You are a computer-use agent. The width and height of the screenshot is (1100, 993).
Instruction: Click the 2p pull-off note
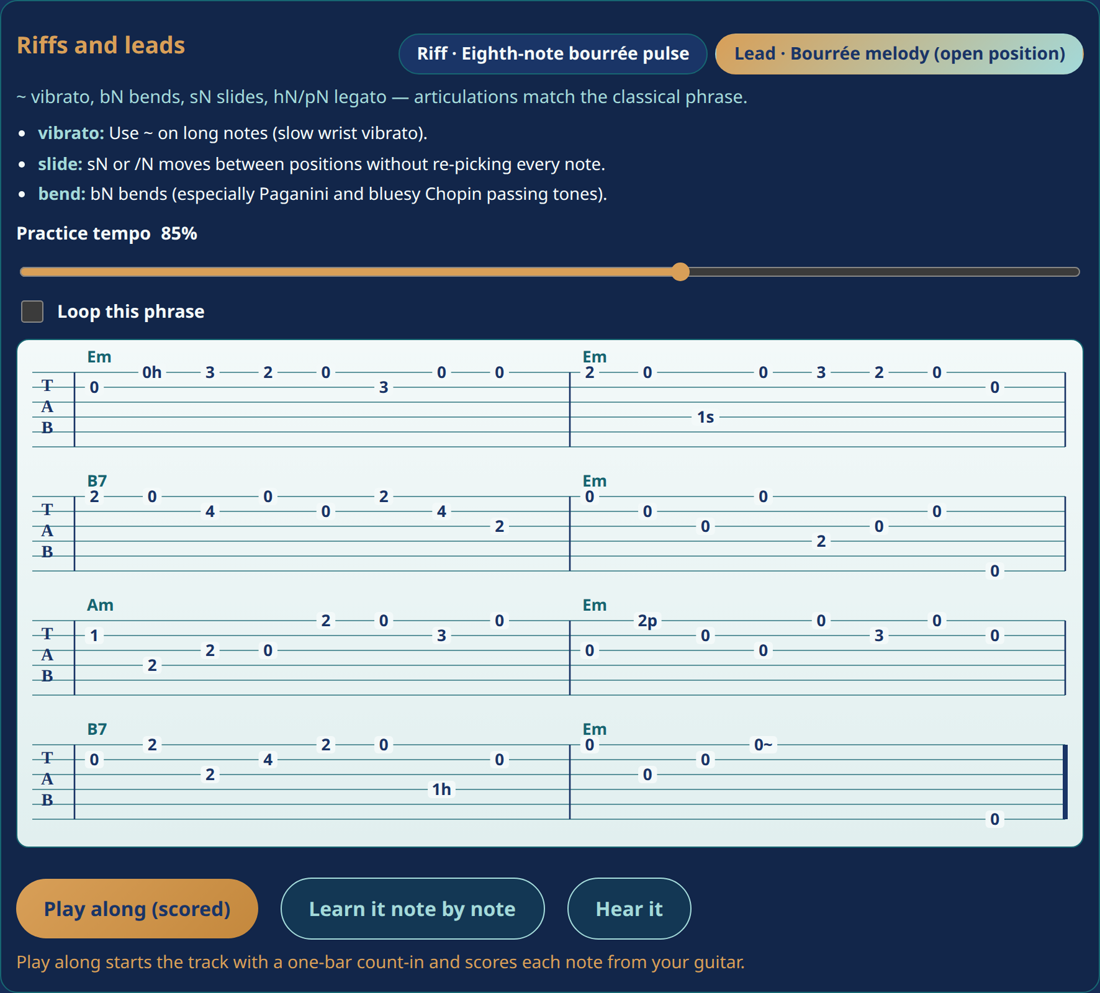pos(648,621)
